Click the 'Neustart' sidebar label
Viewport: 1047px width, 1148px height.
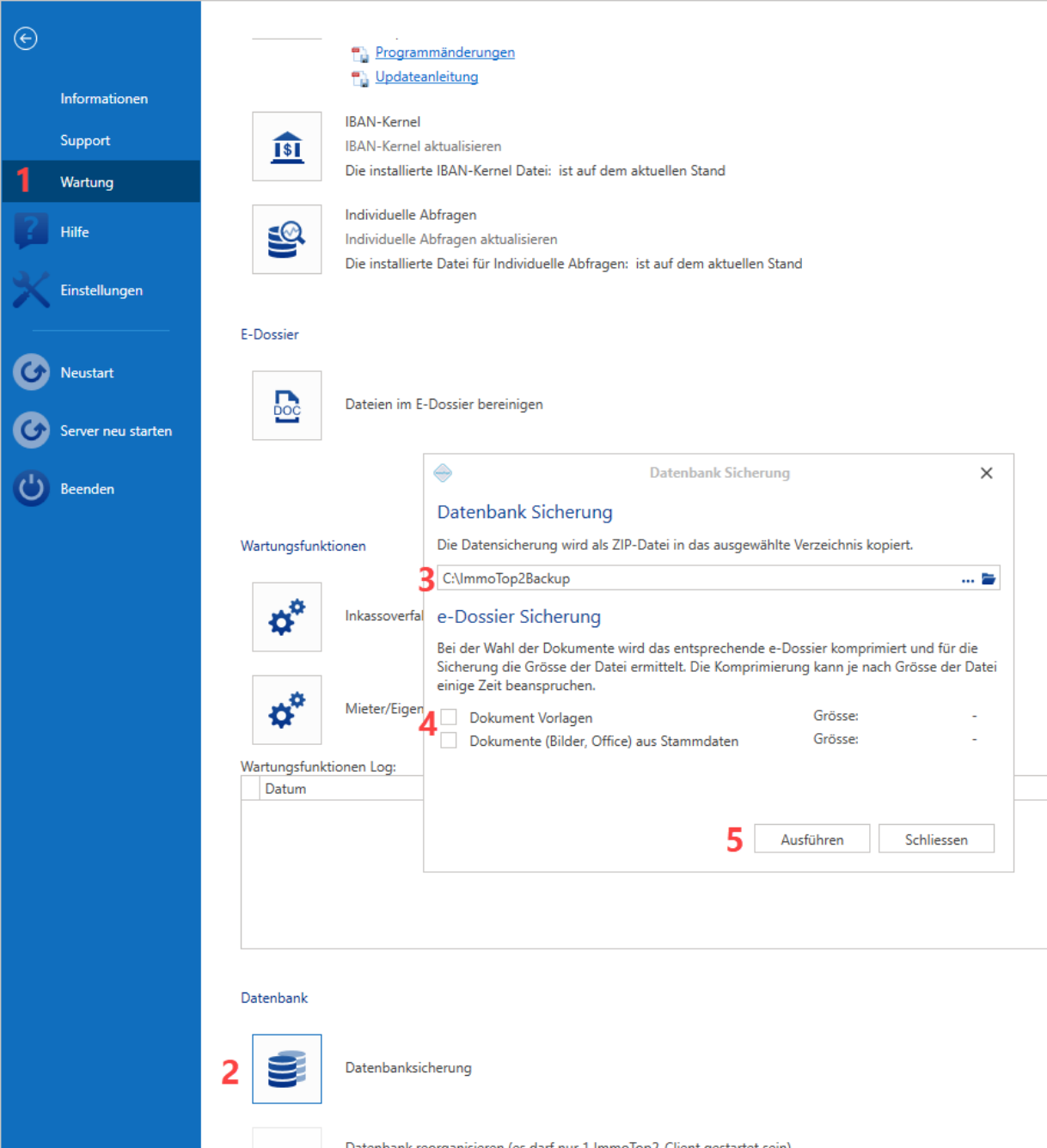coord(87,373)
